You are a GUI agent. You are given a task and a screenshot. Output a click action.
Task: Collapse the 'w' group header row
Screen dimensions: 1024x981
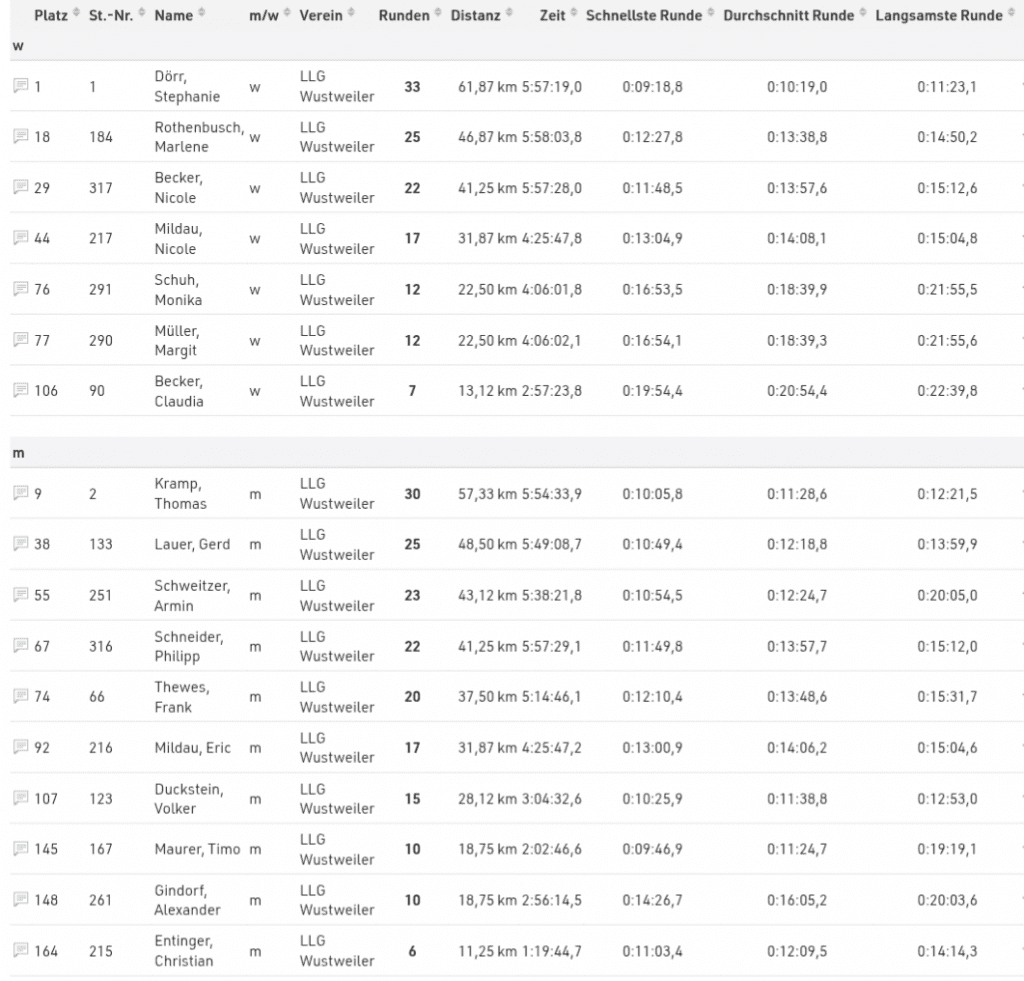coord(17,46)
